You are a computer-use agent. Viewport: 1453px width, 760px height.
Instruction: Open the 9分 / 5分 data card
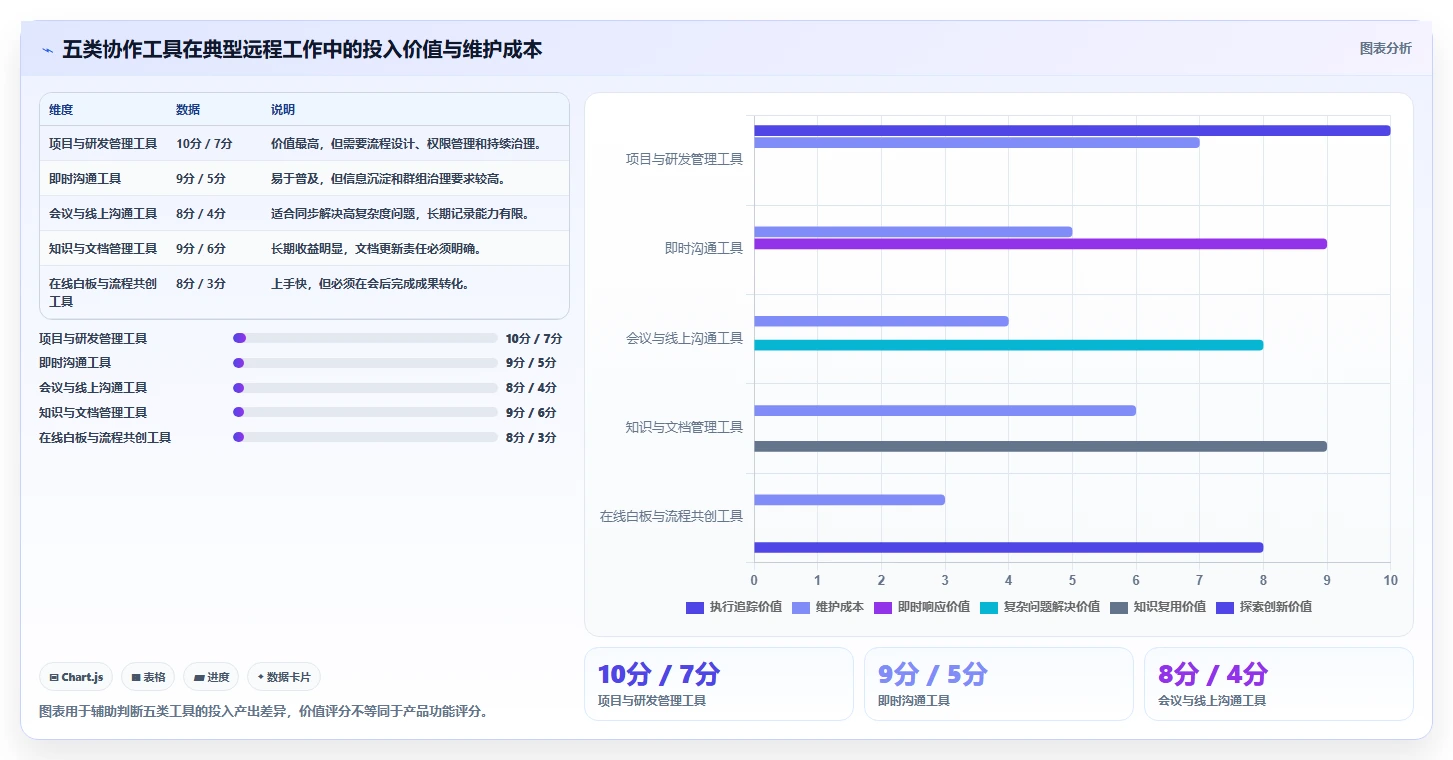pyautogui.click(x=998, y=684)
